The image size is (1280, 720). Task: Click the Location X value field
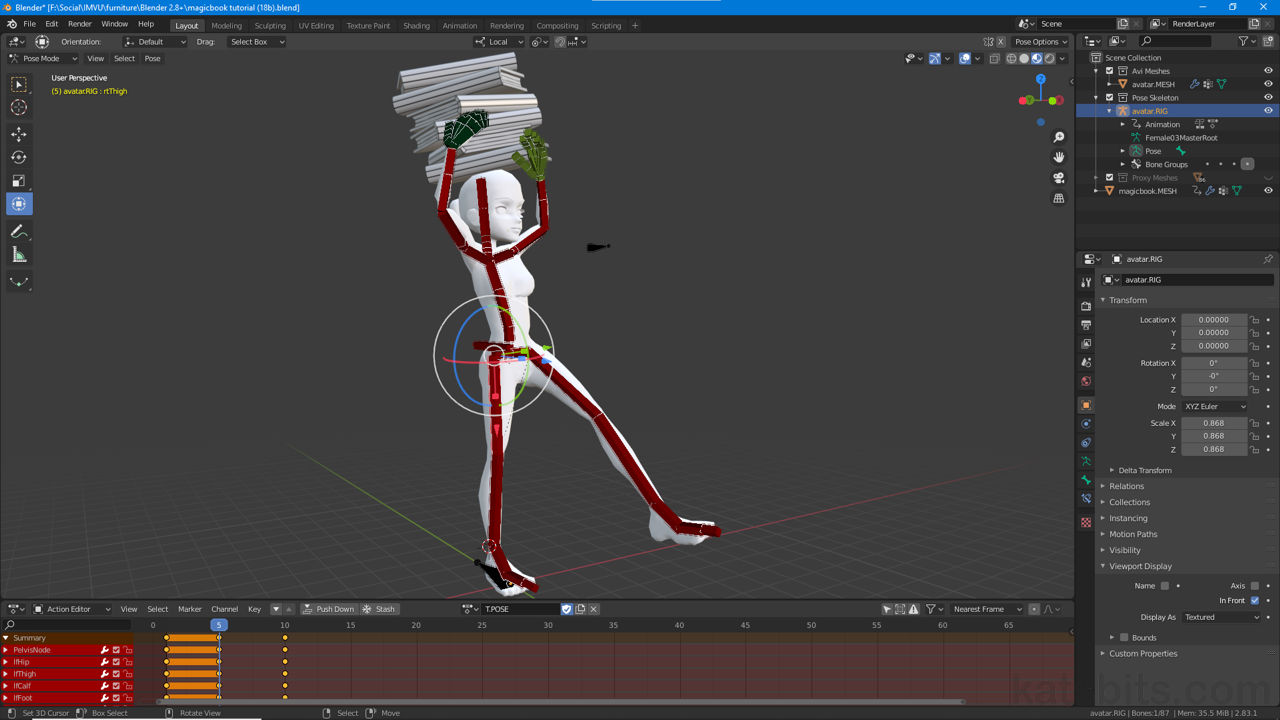coord(1214,320)
